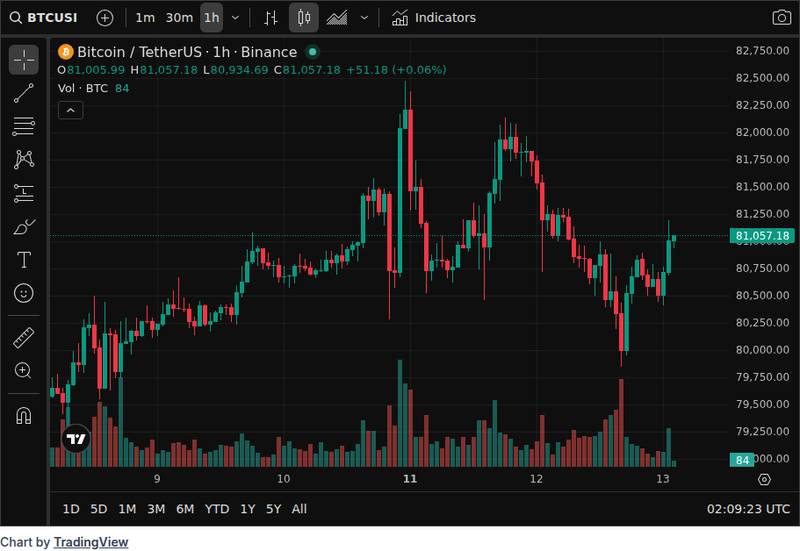Take a snapshot with the camera icon
Viewport: 800px width, 551px height.
click(781, 18)
